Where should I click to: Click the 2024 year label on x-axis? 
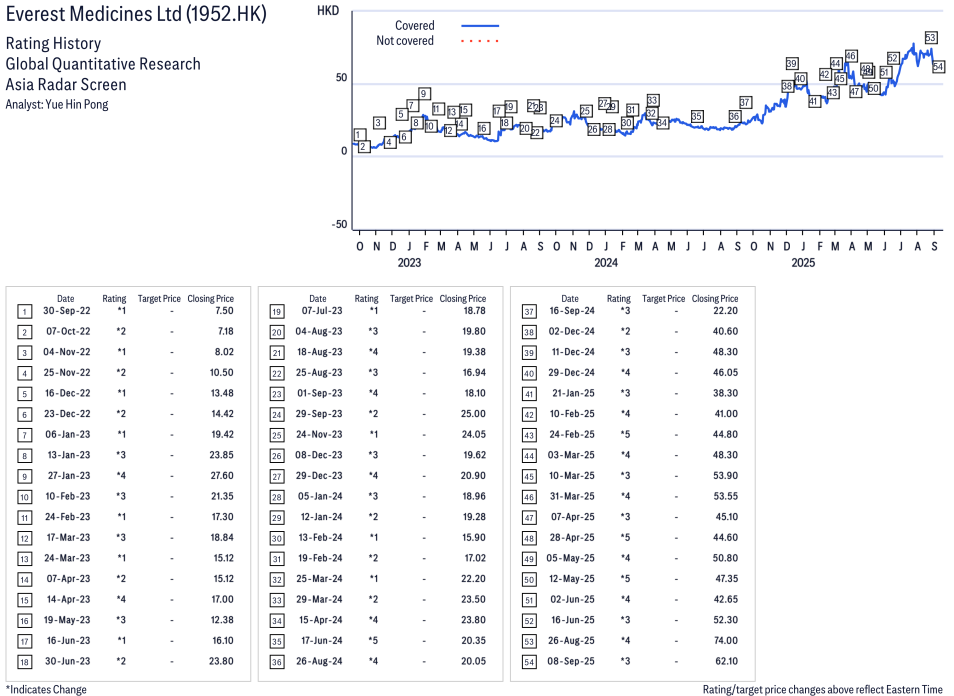(x=606, y=263)
